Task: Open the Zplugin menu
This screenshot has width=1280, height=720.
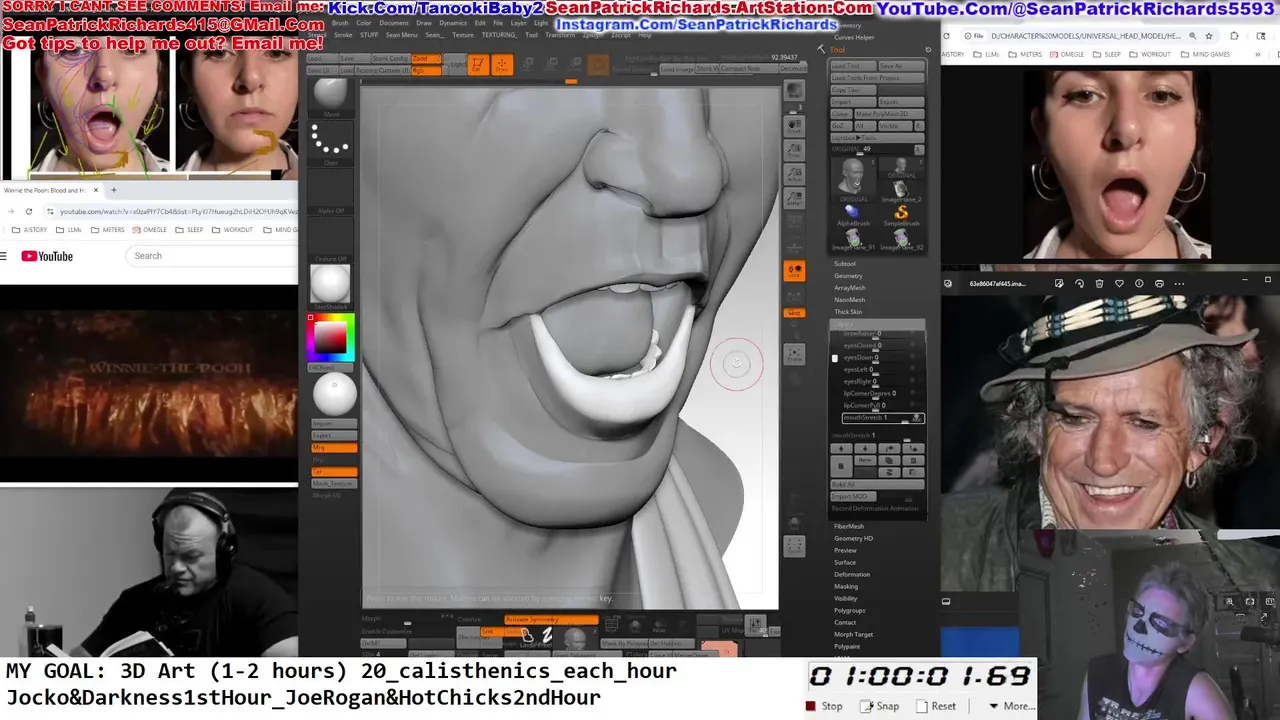Action: (x=593, y=35)
